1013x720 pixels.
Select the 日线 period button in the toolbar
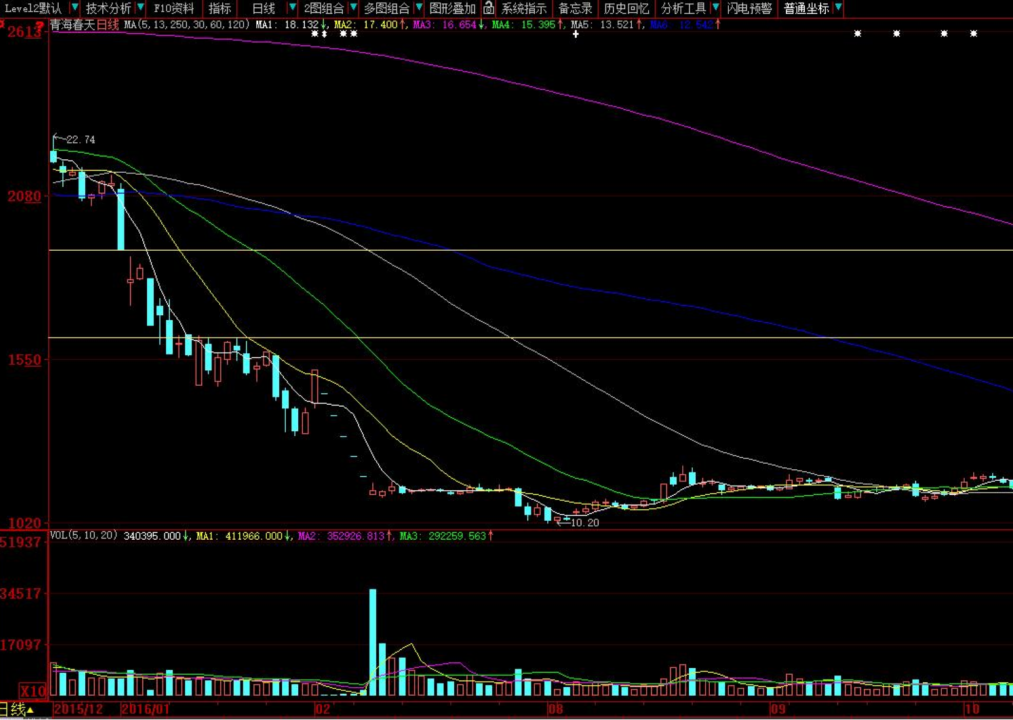[264, 8]
